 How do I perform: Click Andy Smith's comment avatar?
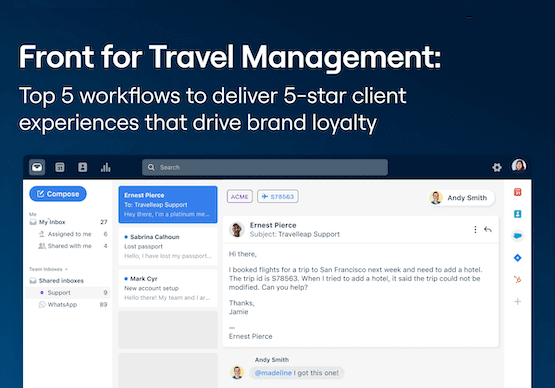point(237,372)
